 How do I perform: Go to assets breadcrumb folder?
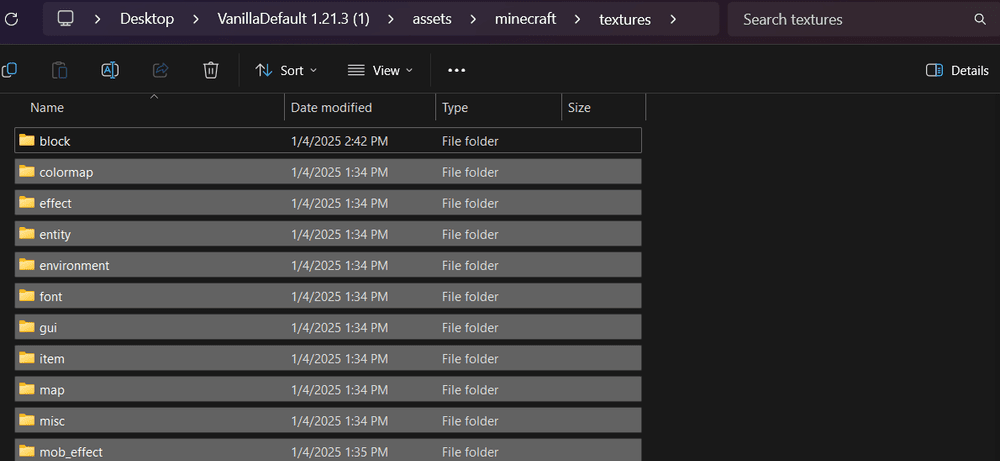click(x=432, y=19)
